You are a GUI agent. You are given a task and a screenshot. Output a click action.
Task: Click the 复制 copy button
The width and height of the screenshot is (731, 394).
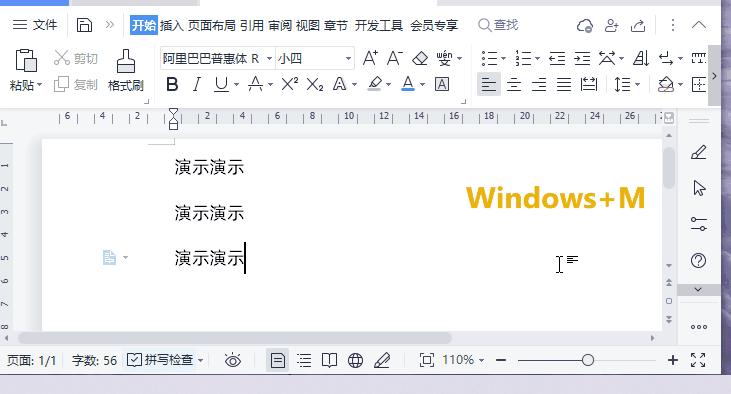76,84
